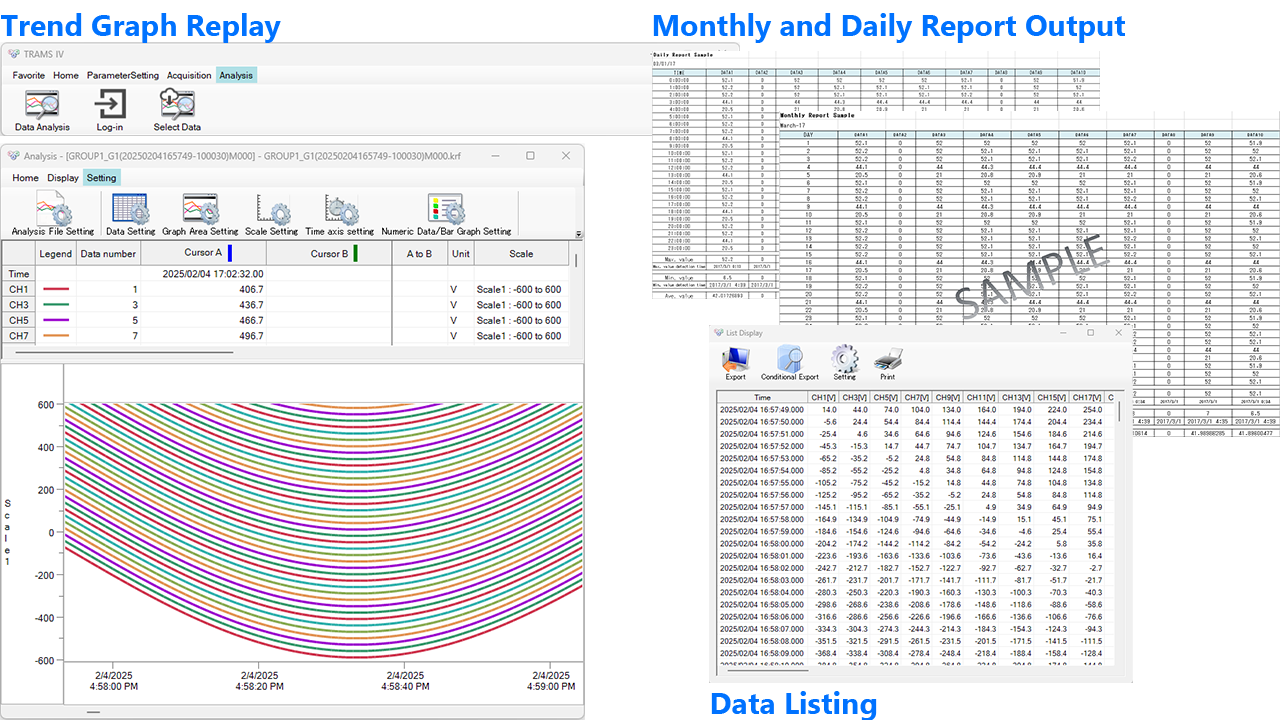Click the CH1[V] column header

click(x=824, y=397)
